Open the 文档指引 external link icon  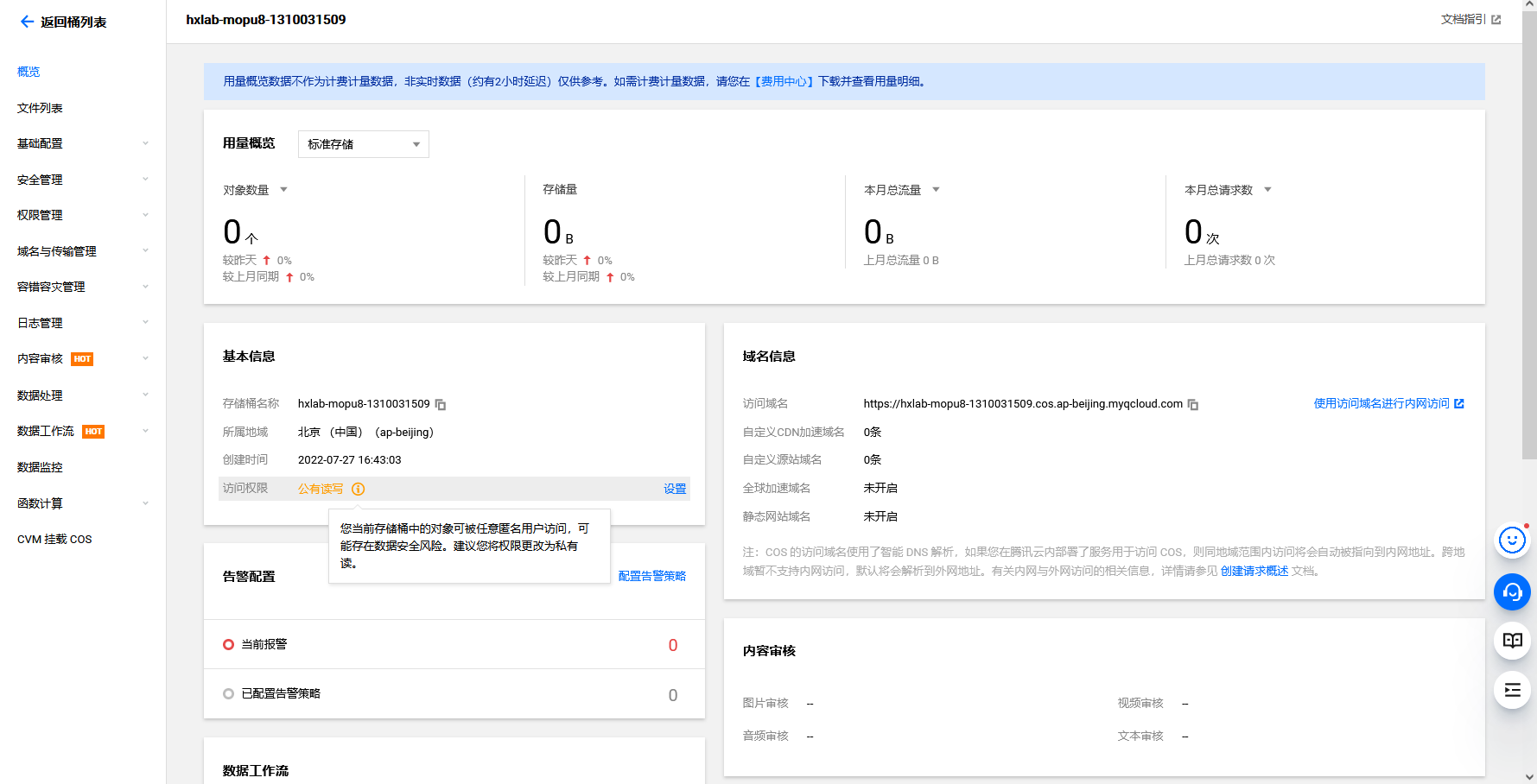pos(1496,20)
